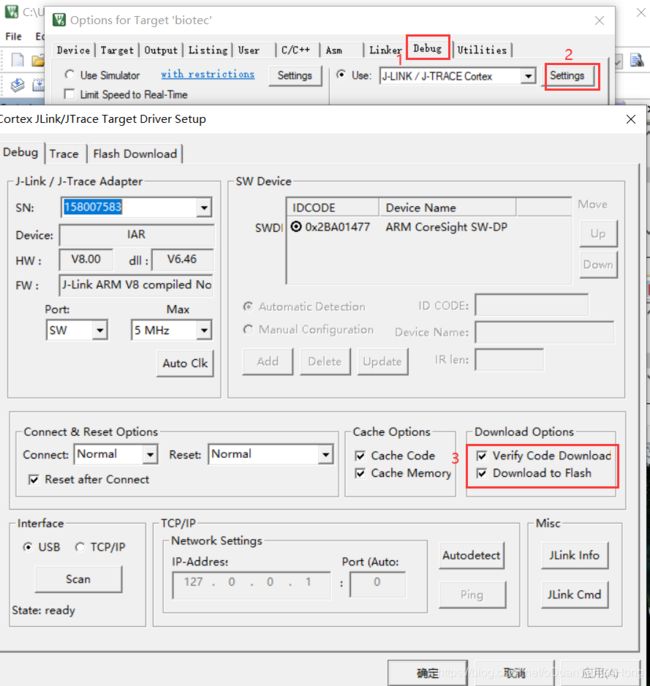Toggle Cache Code checkbox

360,456
